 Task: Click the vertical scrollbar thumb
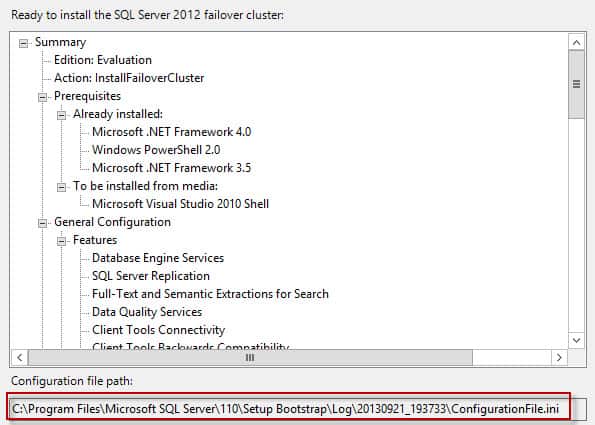[x=576, y=84]
